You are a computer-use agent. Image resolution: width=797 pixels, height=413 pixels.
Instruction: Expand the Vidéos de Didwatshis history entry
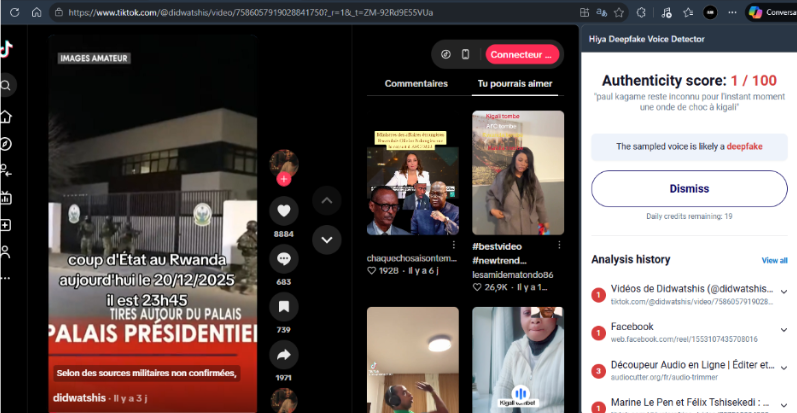coord(782,294)
